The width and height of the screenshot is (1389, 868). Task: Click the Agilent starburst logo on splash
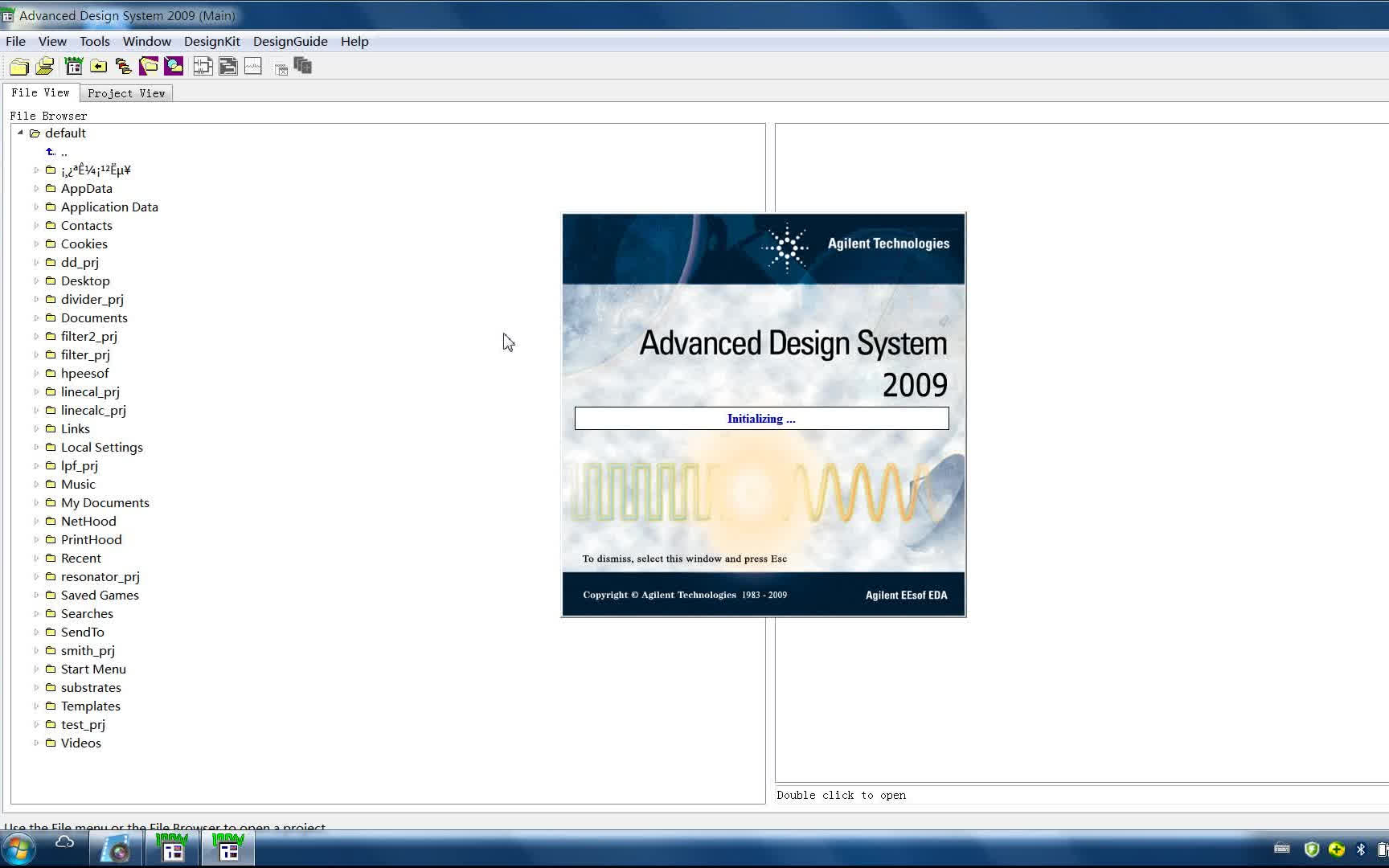pos(786,247)
